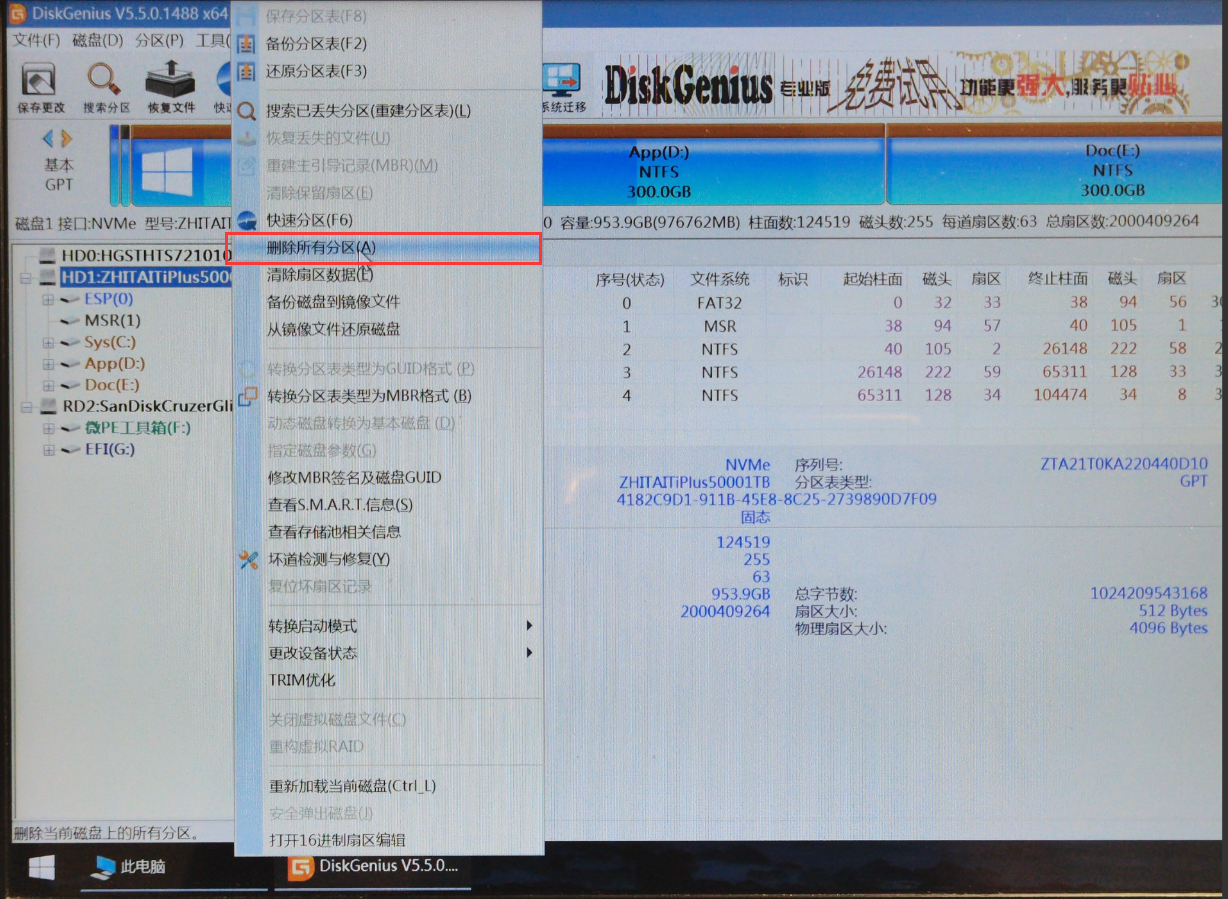This screenshot has height=899, width=1228.
Task: Choose 重新加载当前磁盘(Ctrl_L) menu entry
Action: tap(389, 786)
